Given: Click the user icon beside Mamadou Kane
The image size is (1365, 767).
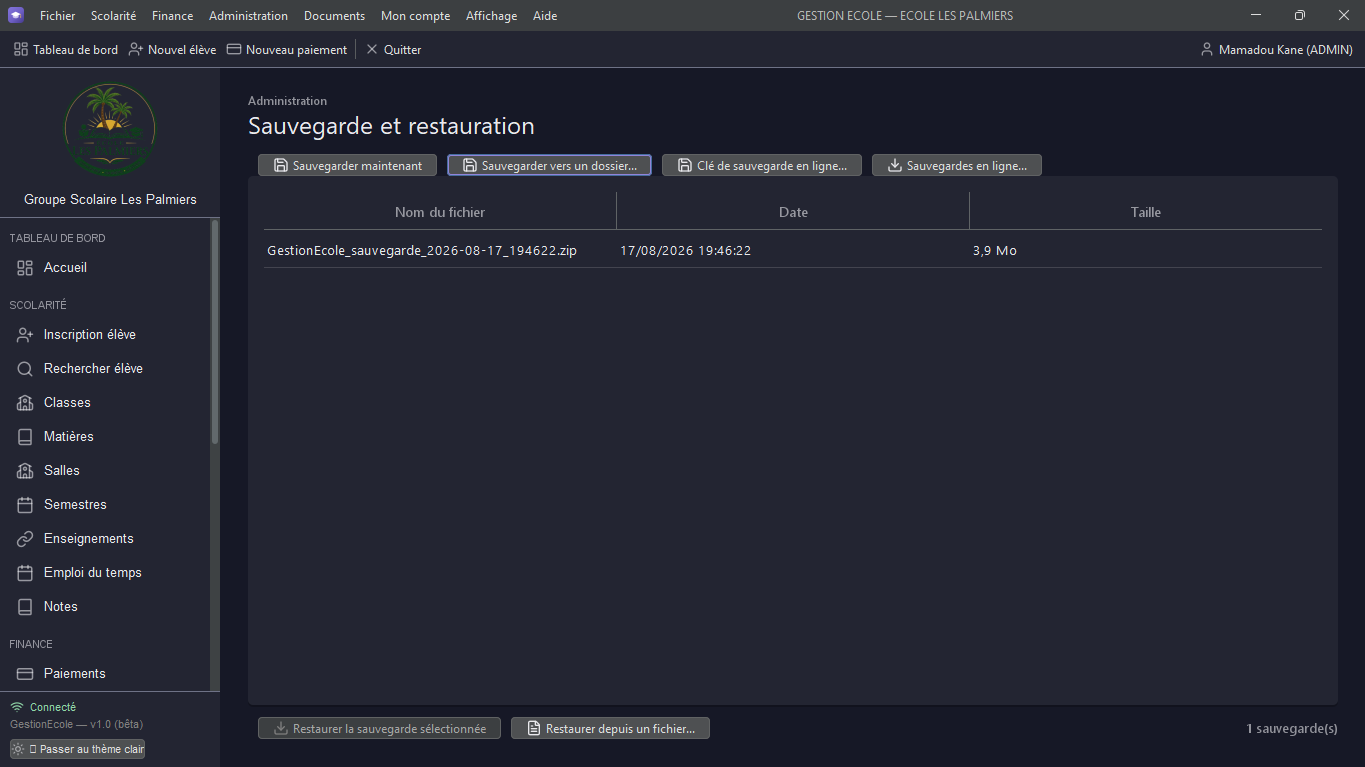Looking at the screenshot, I should pyautogui.click(x=1207, y=49).
